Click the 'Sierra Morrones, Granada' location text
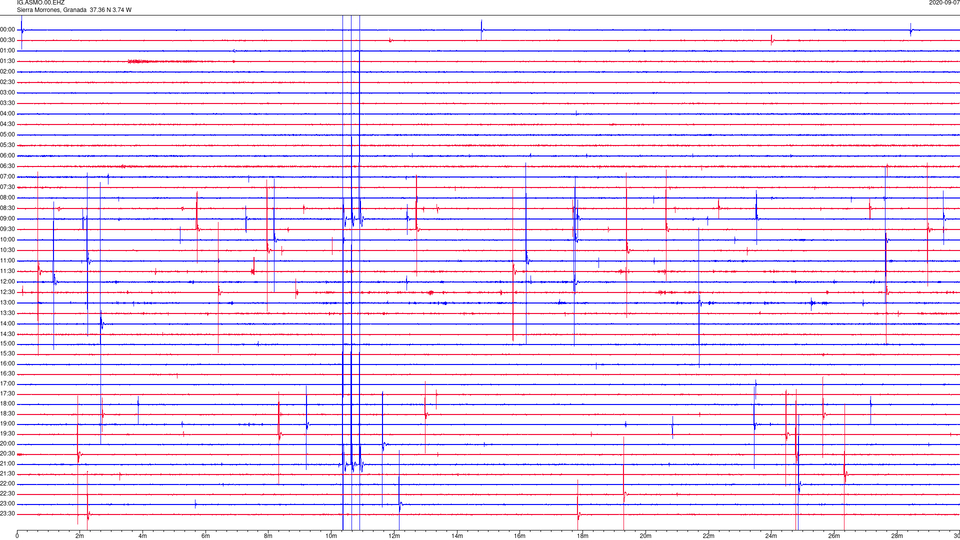Screen dimensions: 960x540 51,10
